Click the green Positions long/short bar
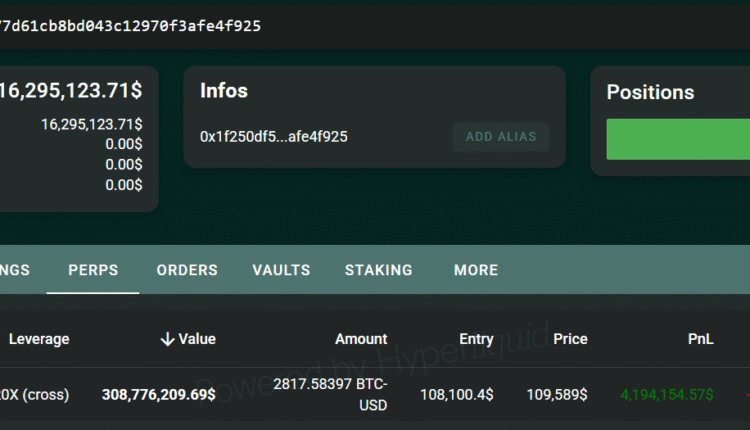The width and height of the screenshot is (750, 430). 678,139
